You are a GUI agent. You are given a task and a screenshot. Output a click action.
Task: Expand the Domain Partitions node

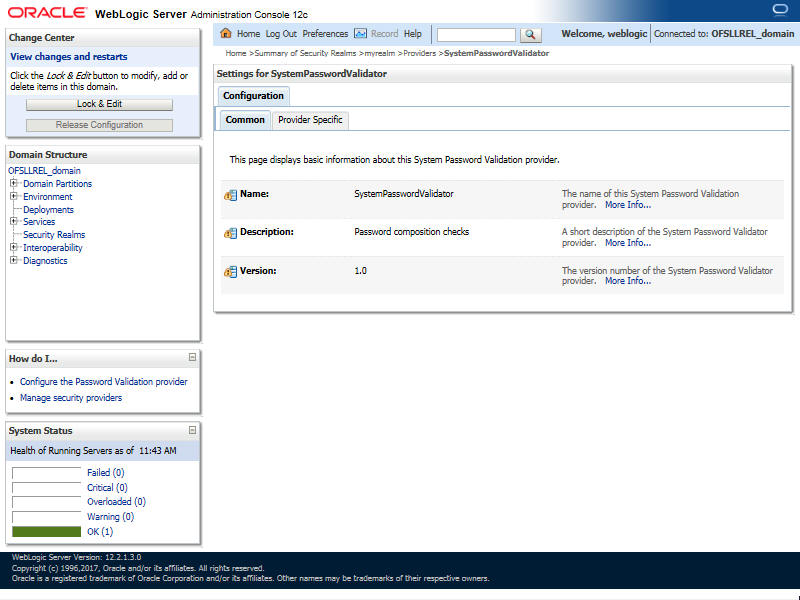14,183
